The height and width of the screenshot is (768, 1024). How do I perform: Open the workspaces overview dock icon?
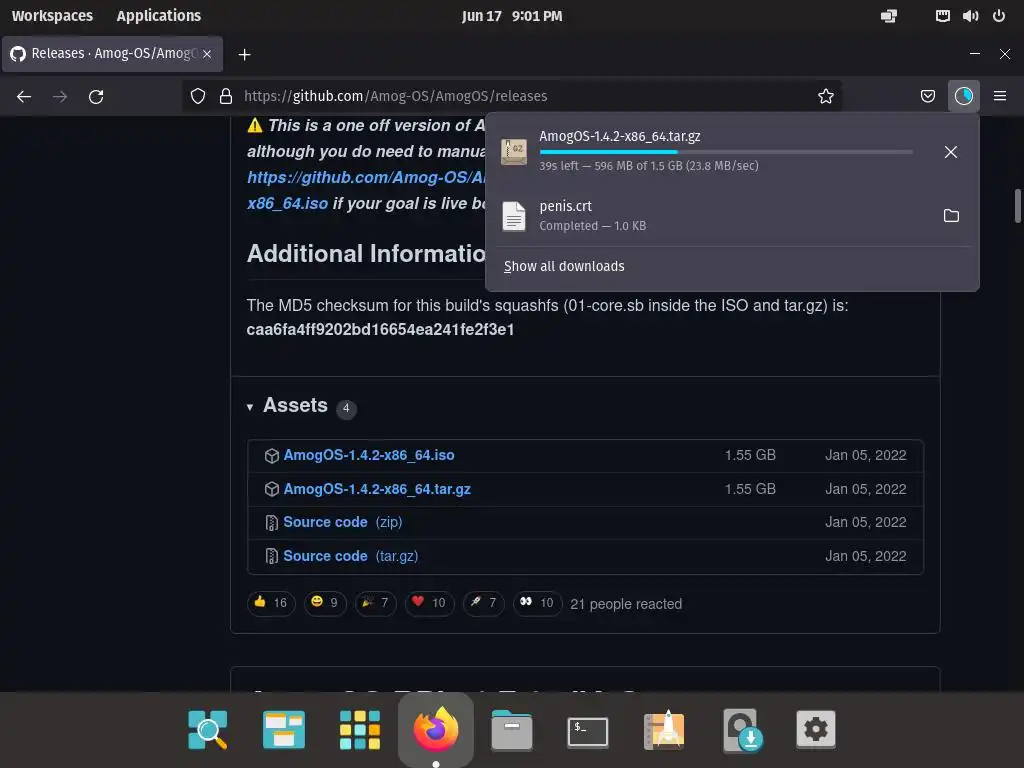(x=283, y=729)
